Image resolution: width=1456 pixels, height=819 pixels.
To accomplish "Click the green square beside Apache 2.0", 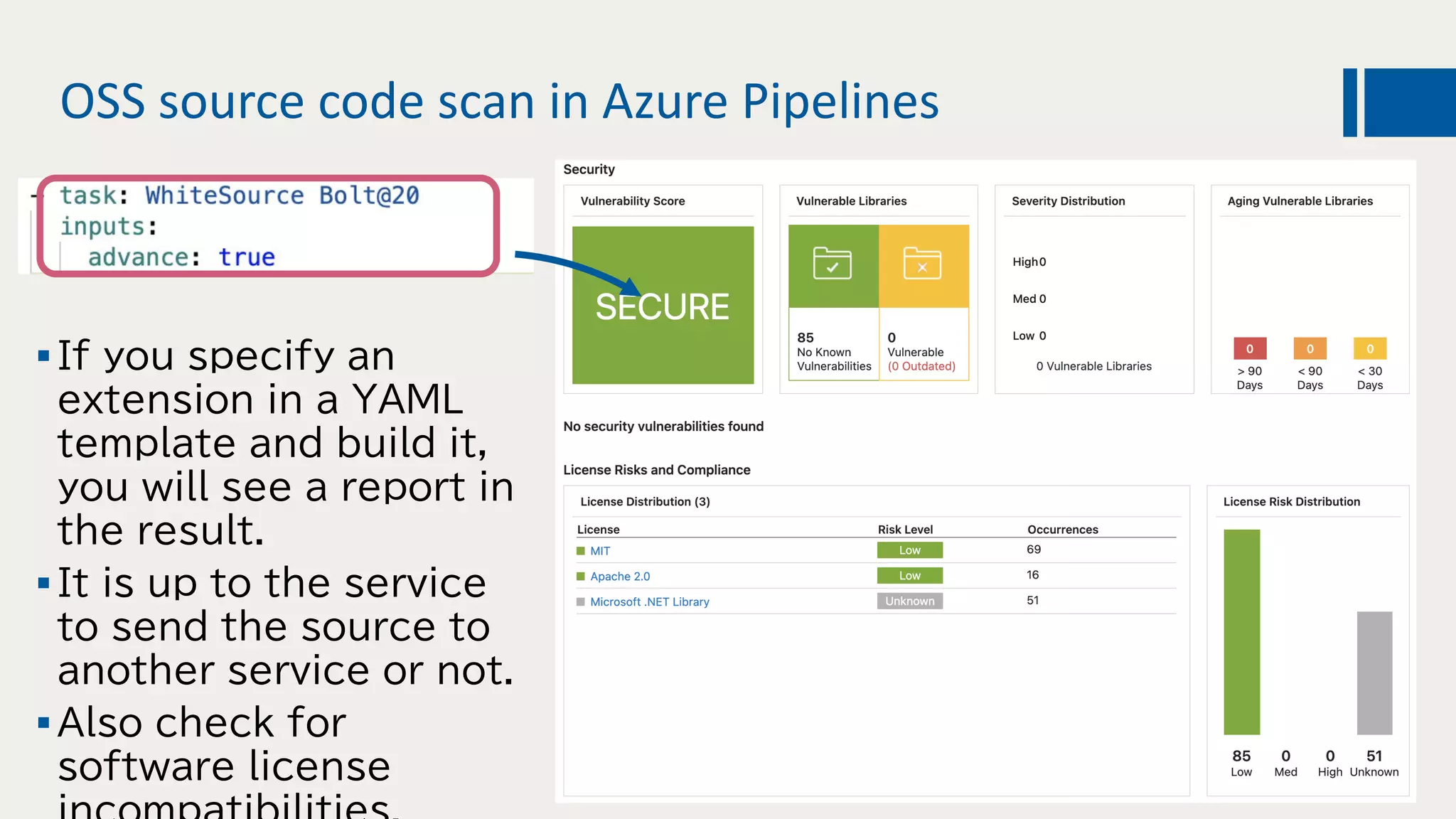I will [581, 577].
